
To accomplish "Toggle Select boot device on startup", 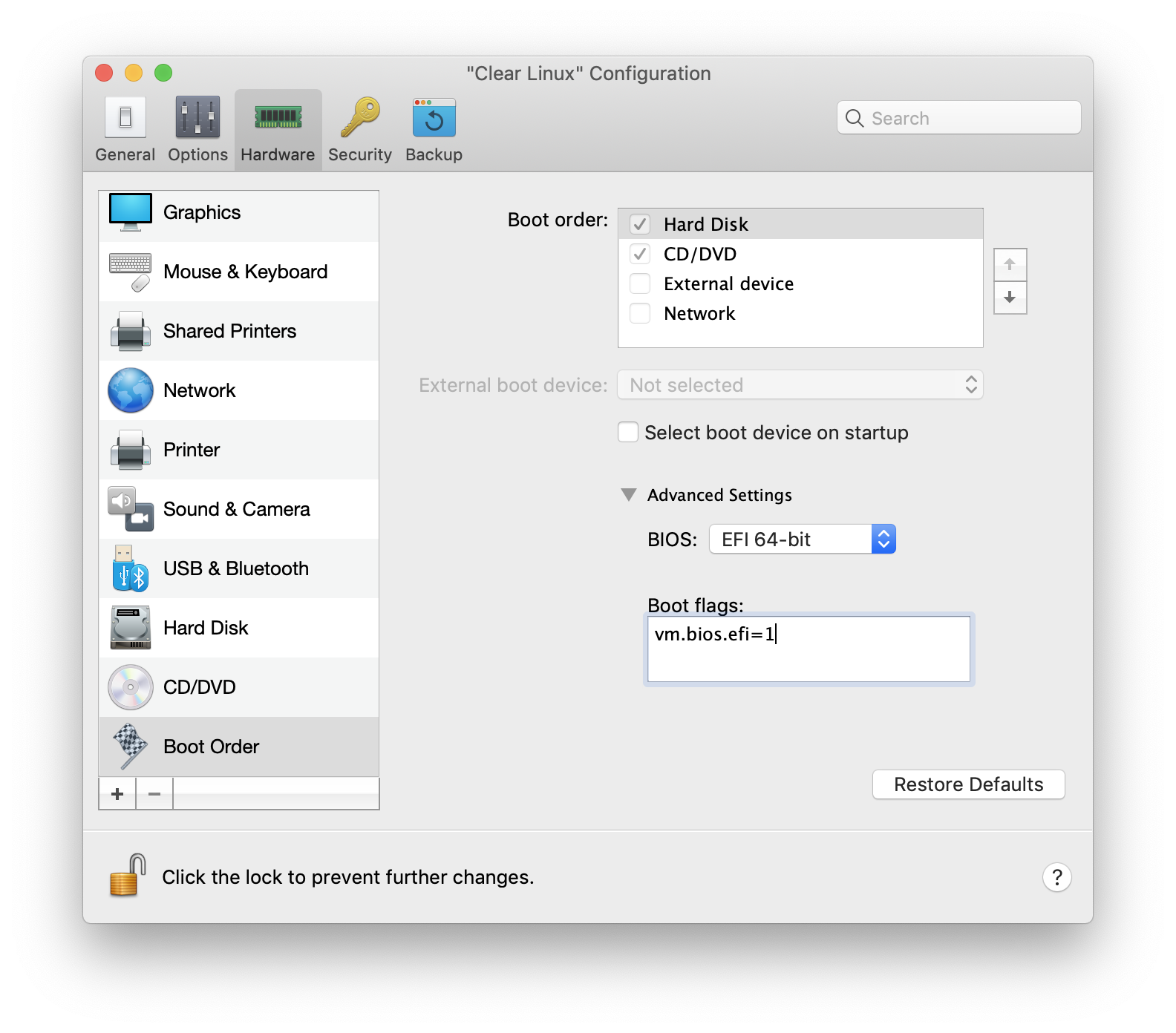I will (628, 432).
